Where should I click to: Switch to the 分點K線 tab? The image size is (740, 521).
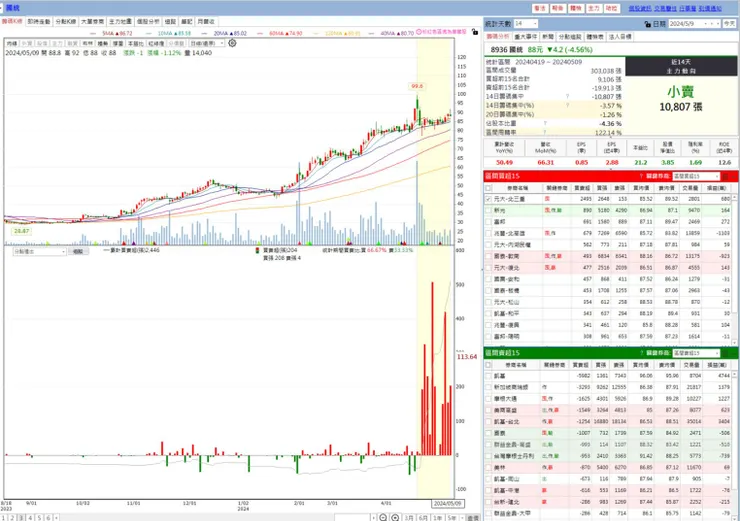(x=66, y=22)
